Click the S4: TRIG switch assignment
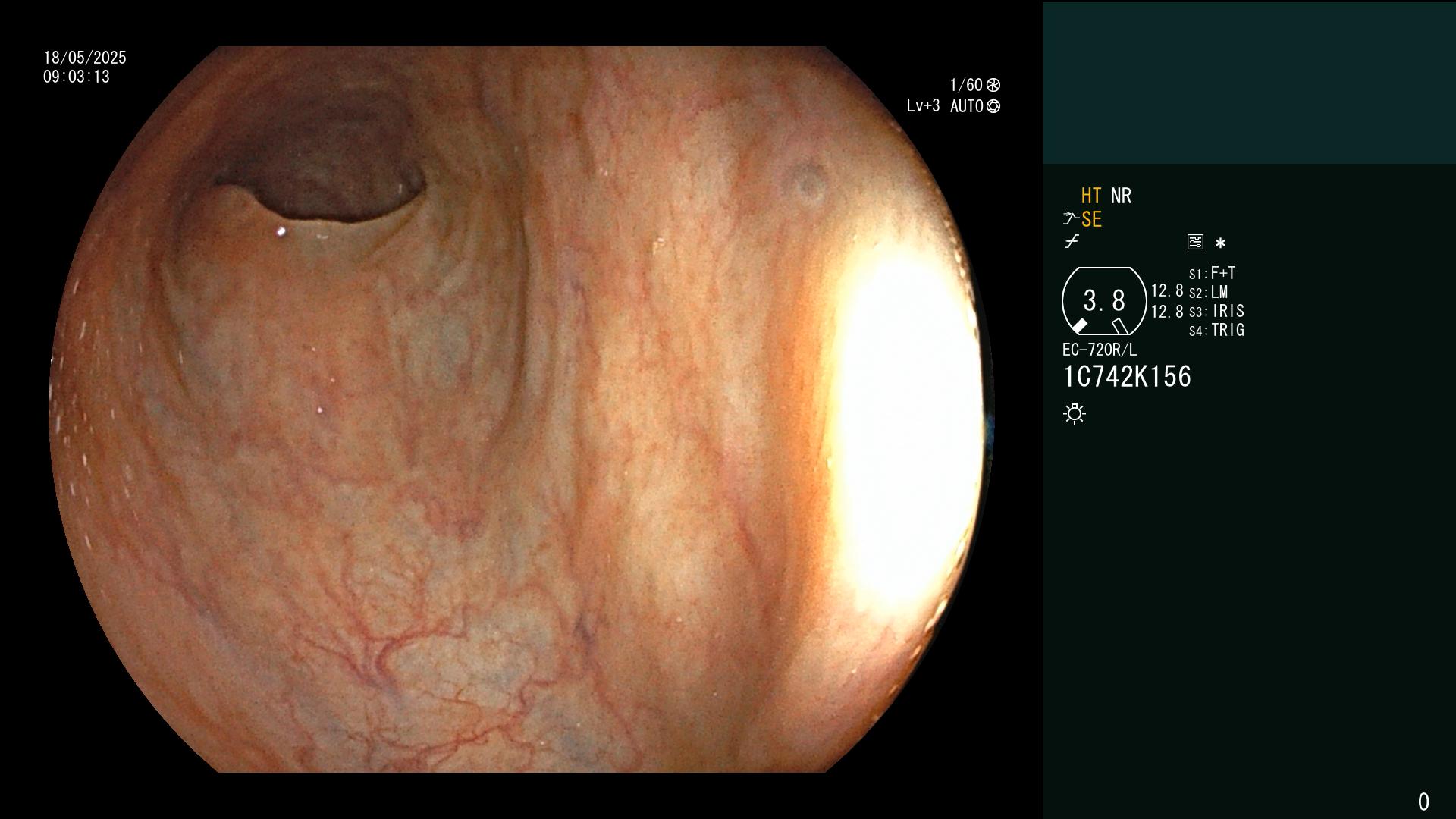The image size is (1456, 819). coord(1216,330)
